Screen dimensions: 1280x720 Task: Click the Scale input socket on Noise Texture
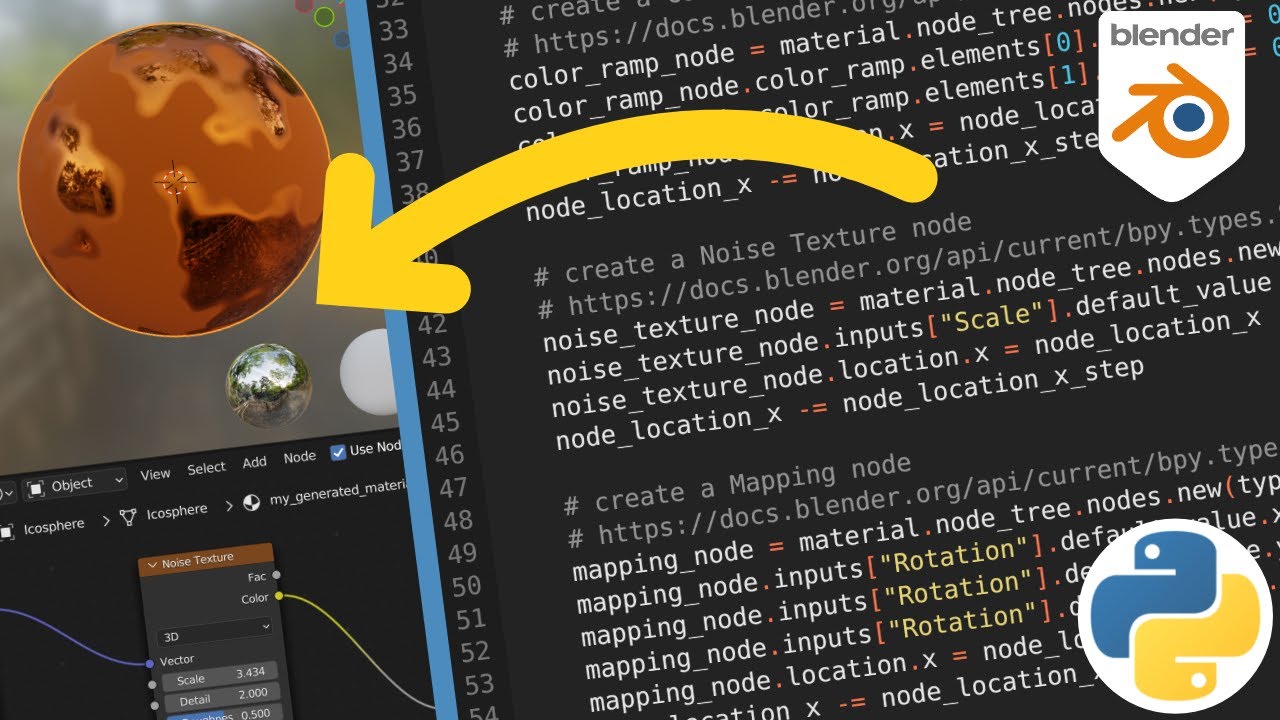pyautogui.click(x=152, y=684)
